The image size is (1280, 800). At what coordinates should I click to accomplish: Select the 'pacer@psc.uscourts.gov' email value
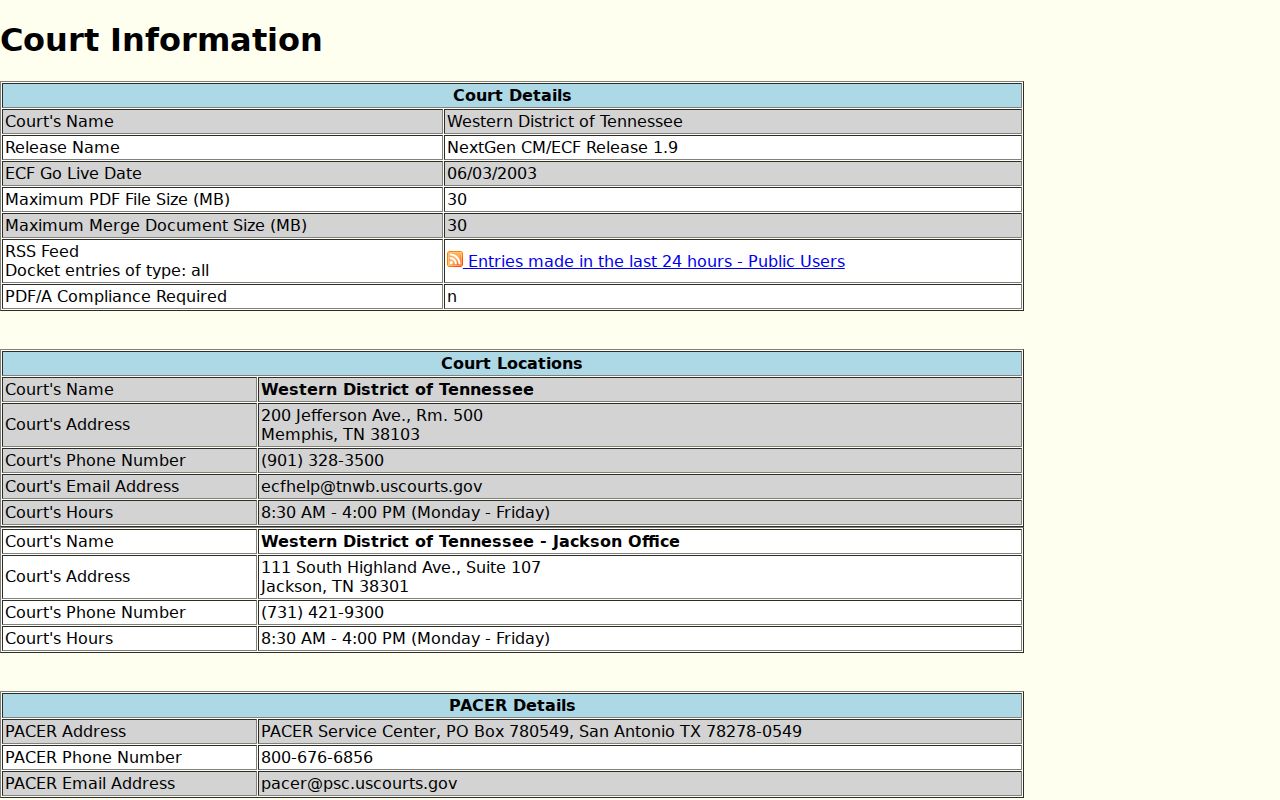click(359, 783)
